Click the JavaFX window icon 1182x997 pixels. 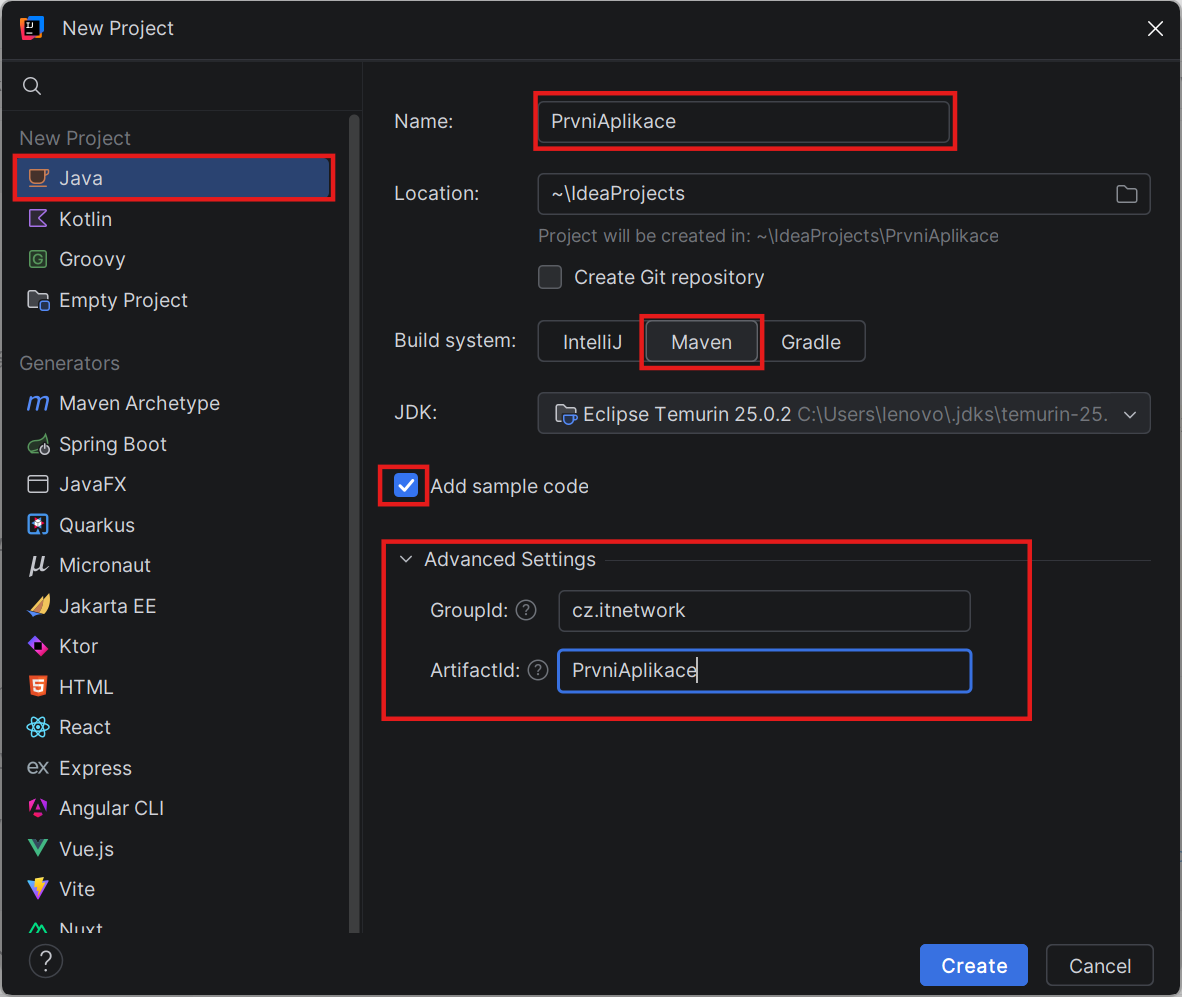(x=38, y=484)
